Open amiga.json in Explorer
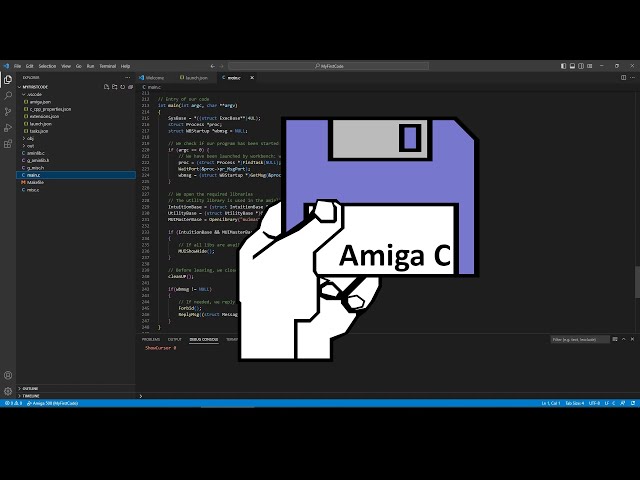The image size is (640, 480). coord(40,102)
